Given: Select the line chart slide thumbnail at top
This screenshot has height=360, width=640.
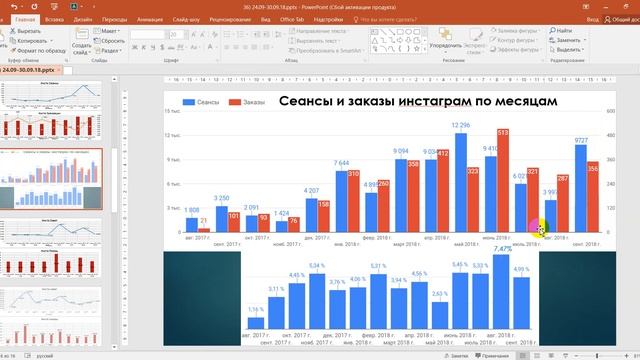Looking at the screenshot, I should click(x=50, y=95).
